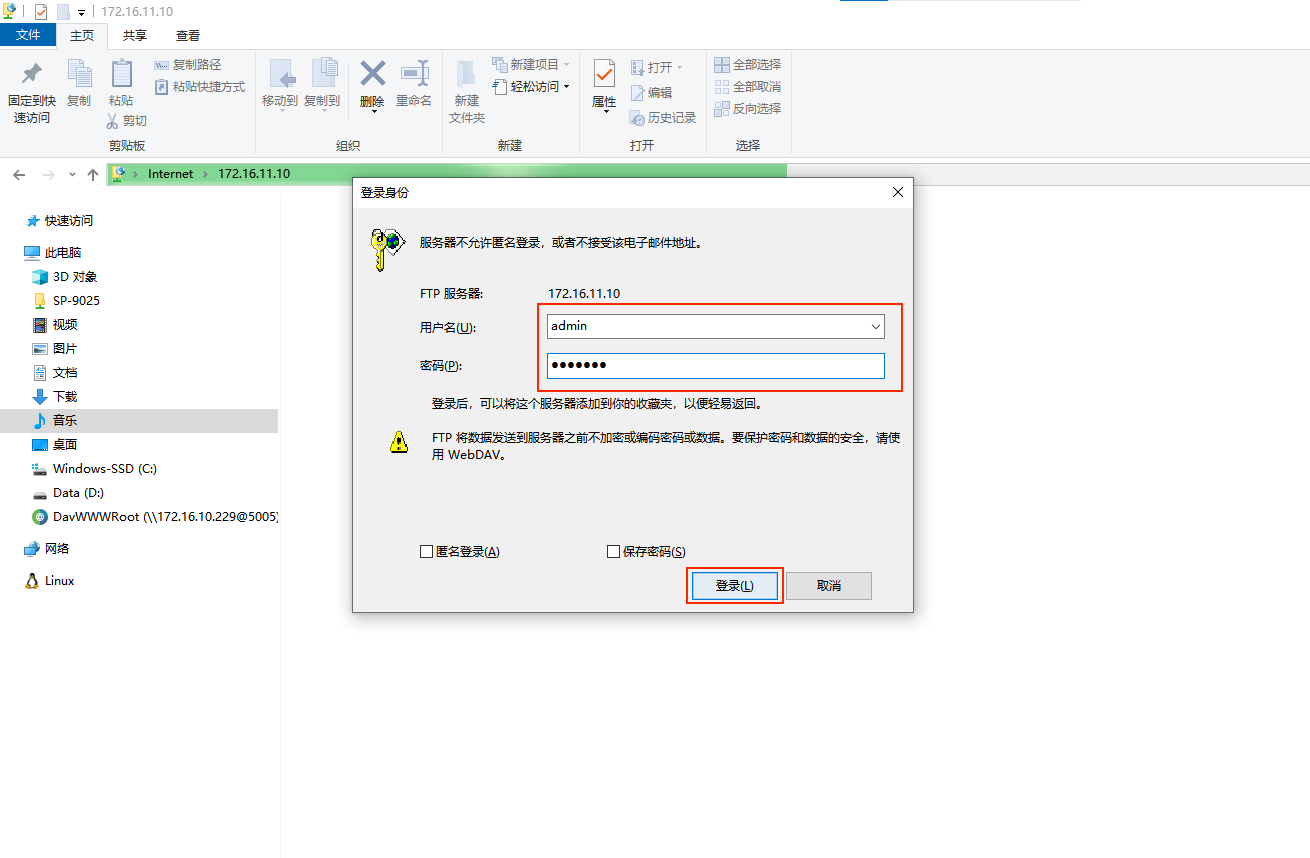Click the pin to Quick Access icon

[x=31, y=75]
